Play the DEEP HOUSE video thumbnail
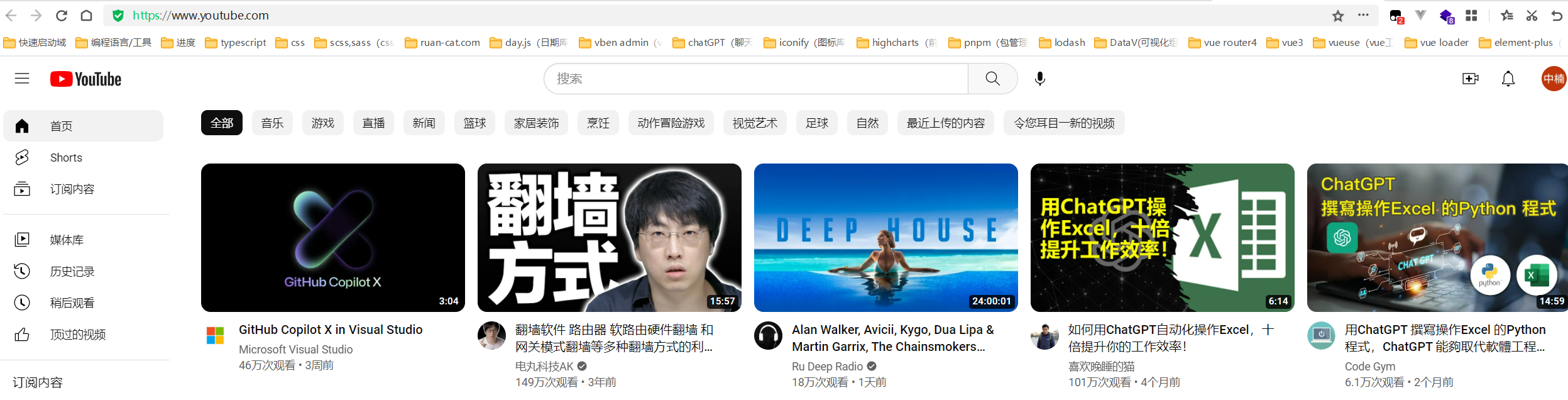 [x=886, y=238]
